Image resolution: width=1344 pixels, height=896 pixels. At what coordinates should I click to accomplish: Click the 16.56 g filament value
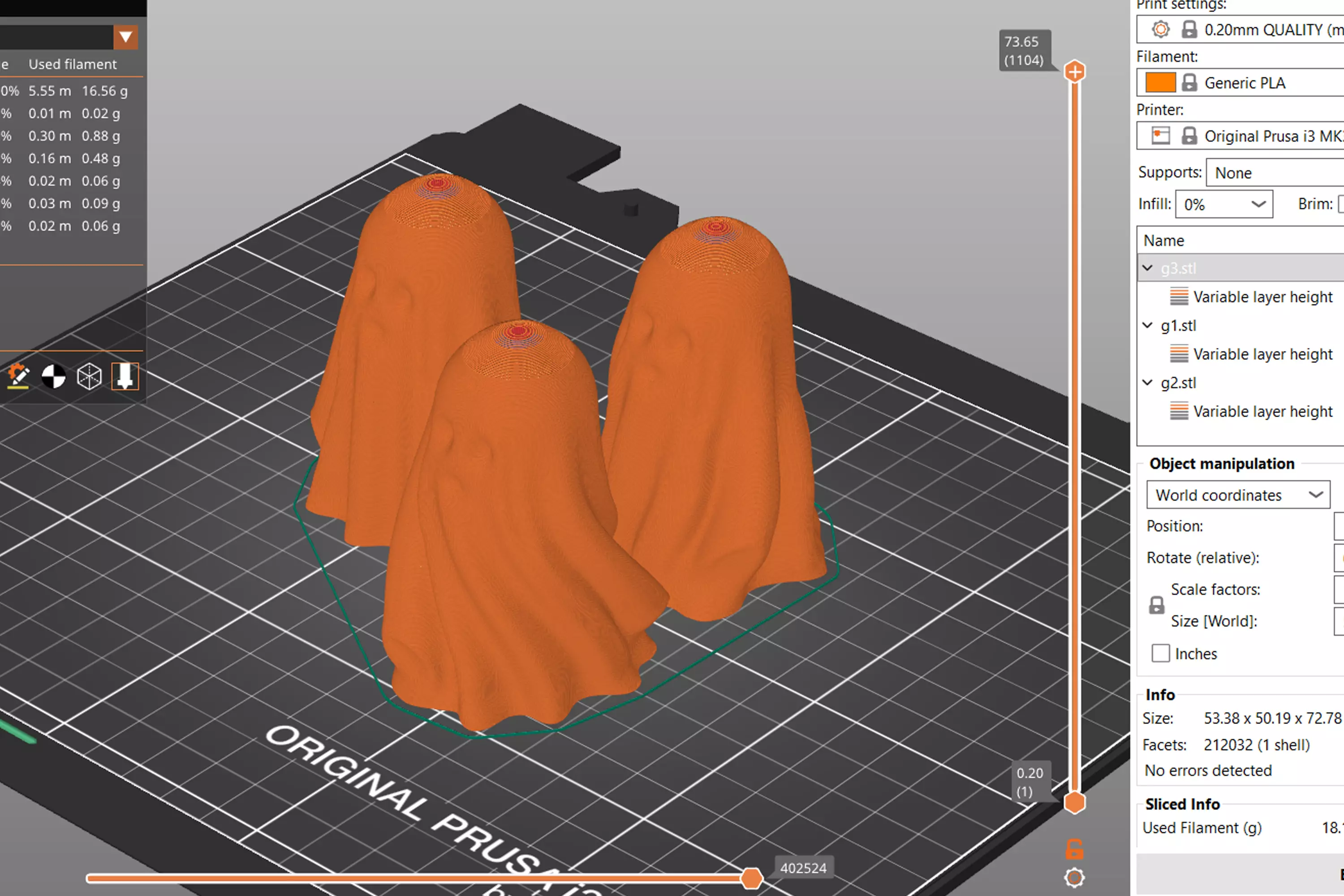click(x=104, y=91)
